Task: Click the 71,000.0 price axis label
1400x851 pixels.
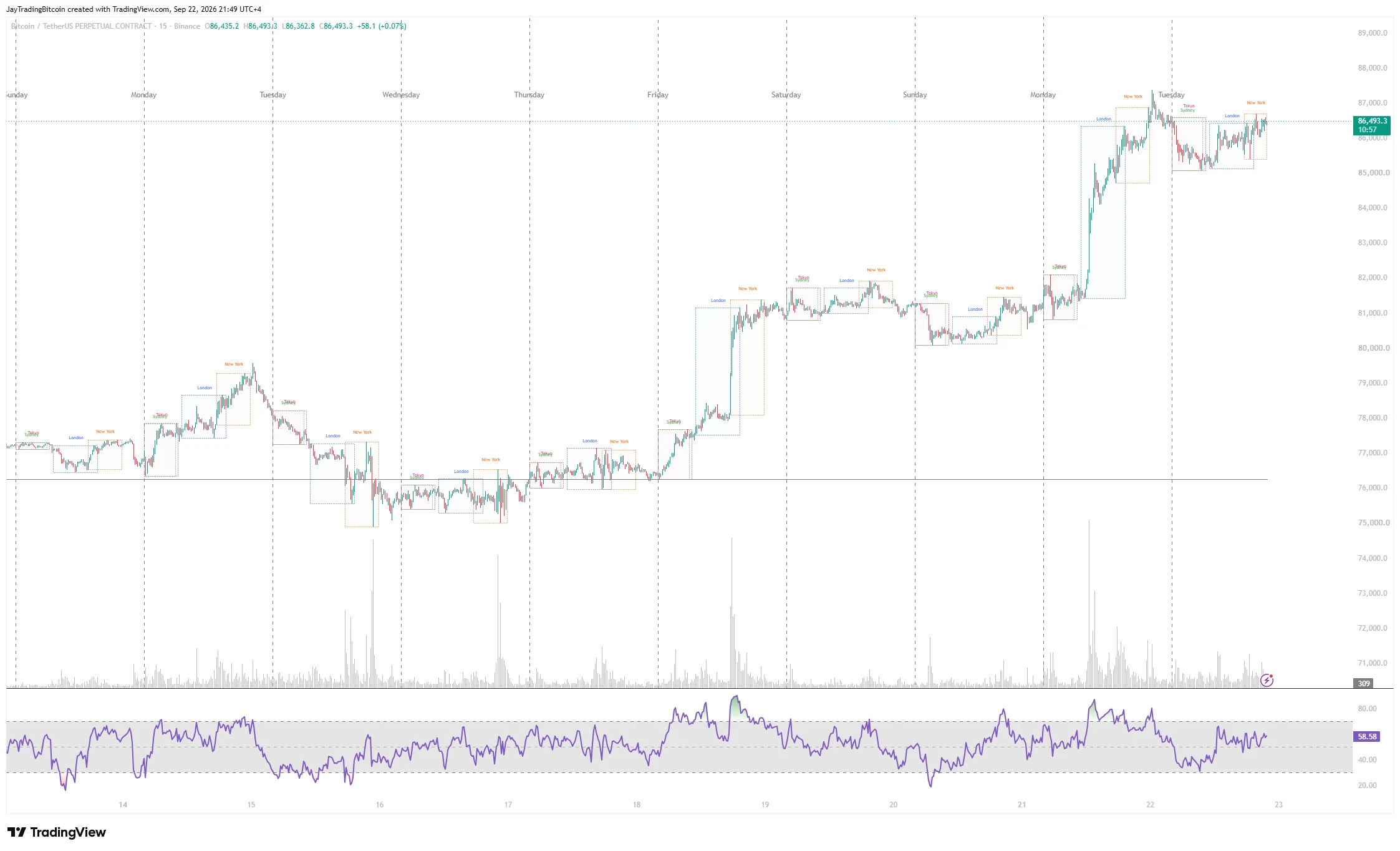Action: click(1373, 663)
